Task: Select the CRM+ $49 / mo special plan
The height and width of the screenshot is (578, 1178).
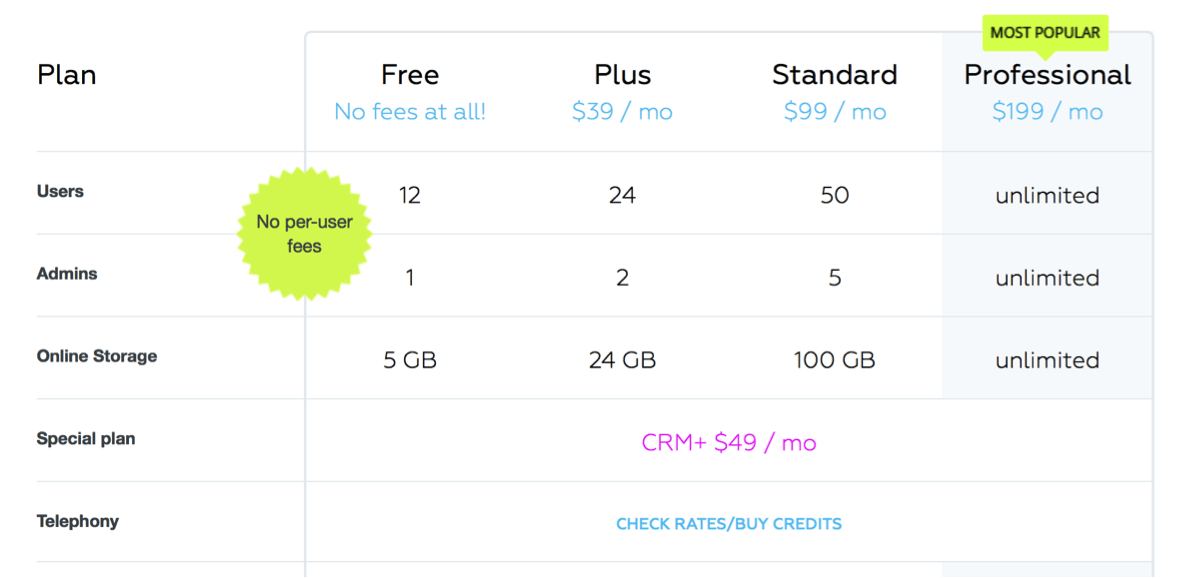Action: [x=729, y=443]
